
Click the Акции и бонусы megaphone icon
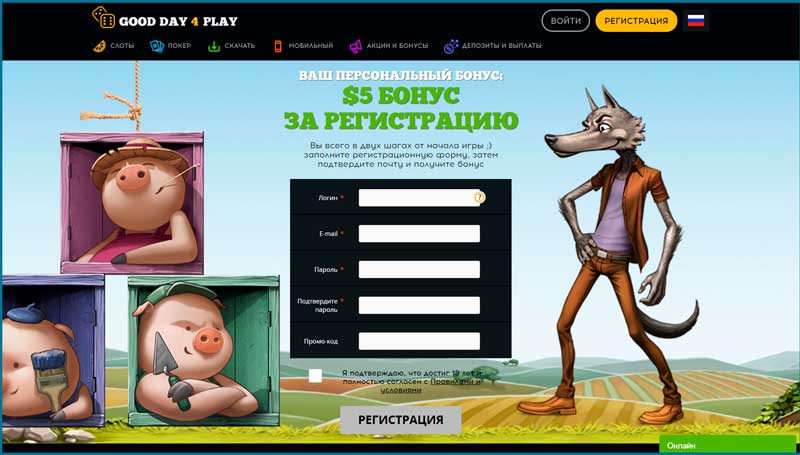(x=356, y=46)
